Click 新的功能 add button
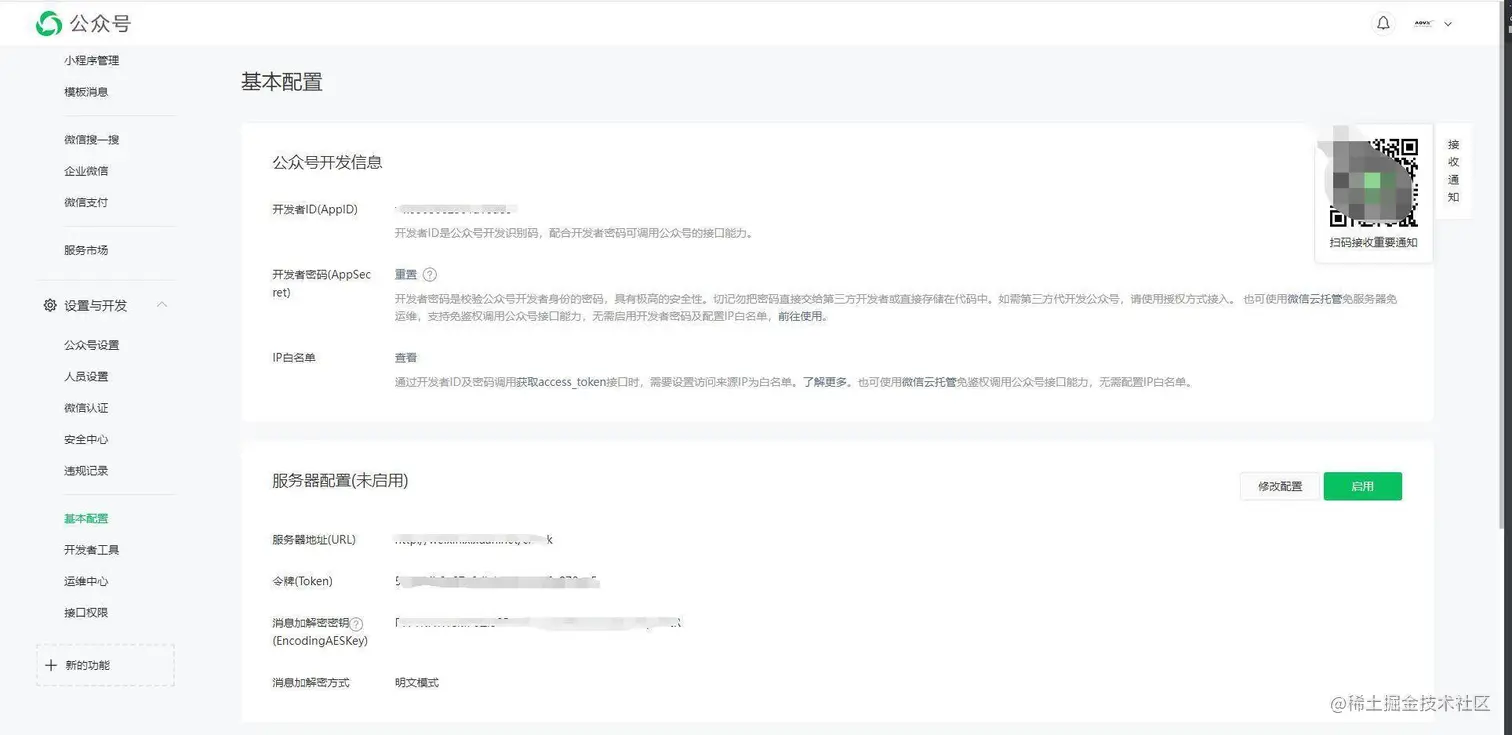This screenshot has height=735, width=1512. click(105, 665)
